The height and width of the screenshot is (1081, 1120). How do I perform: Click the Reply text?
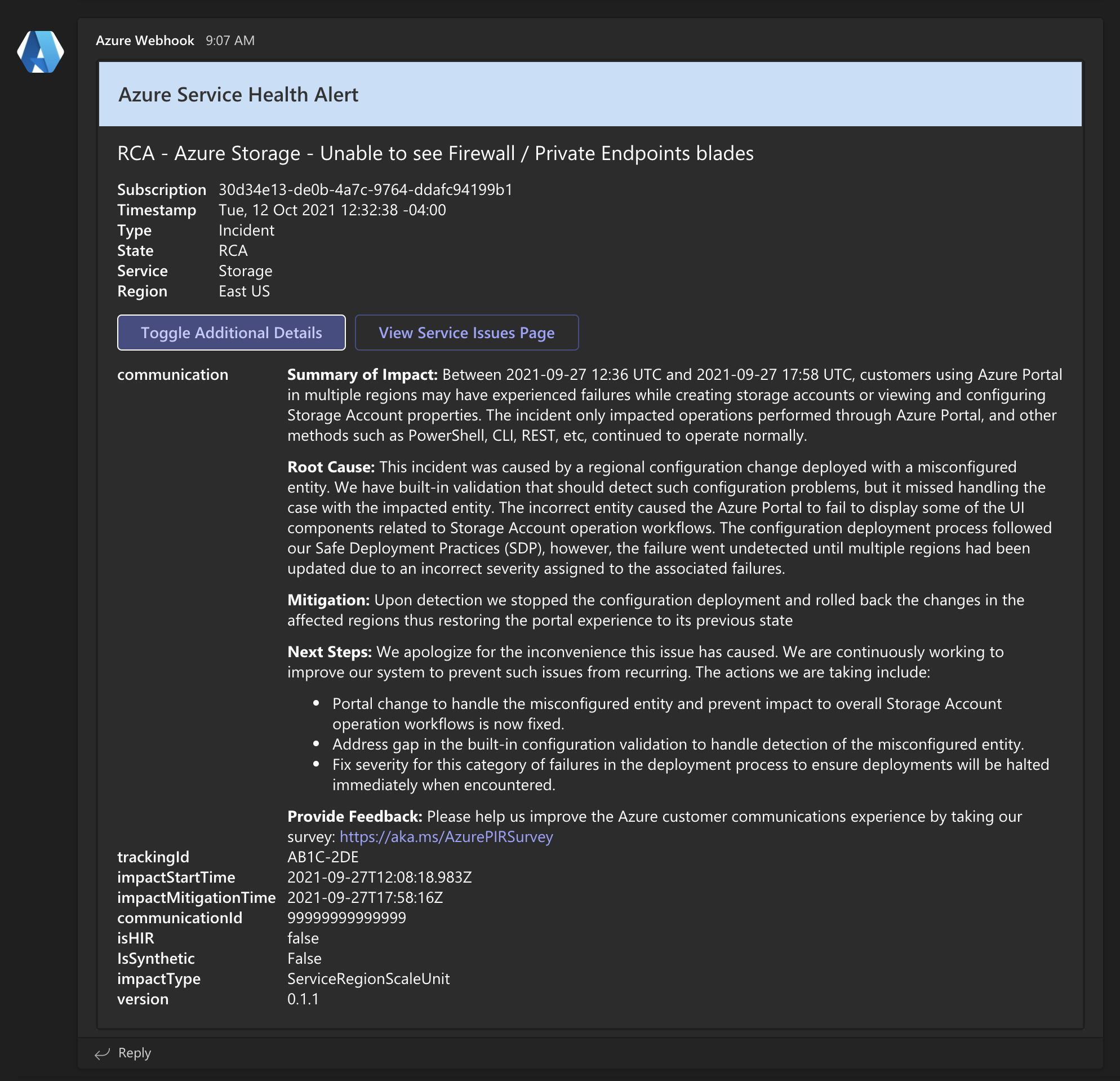134,1053
